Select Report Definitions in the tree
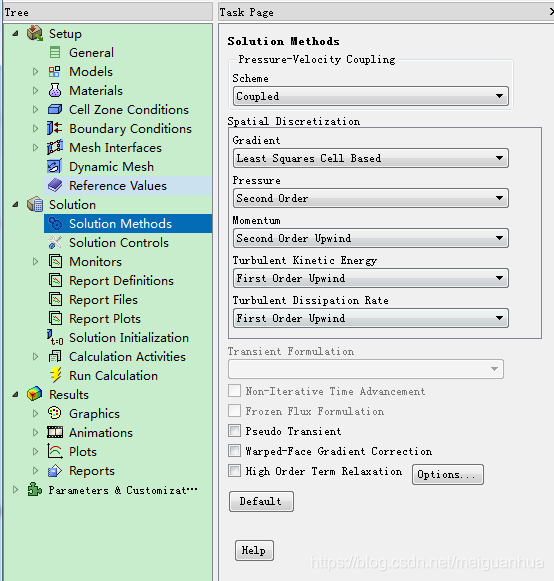The image size is (554, 581). [121, 280]
